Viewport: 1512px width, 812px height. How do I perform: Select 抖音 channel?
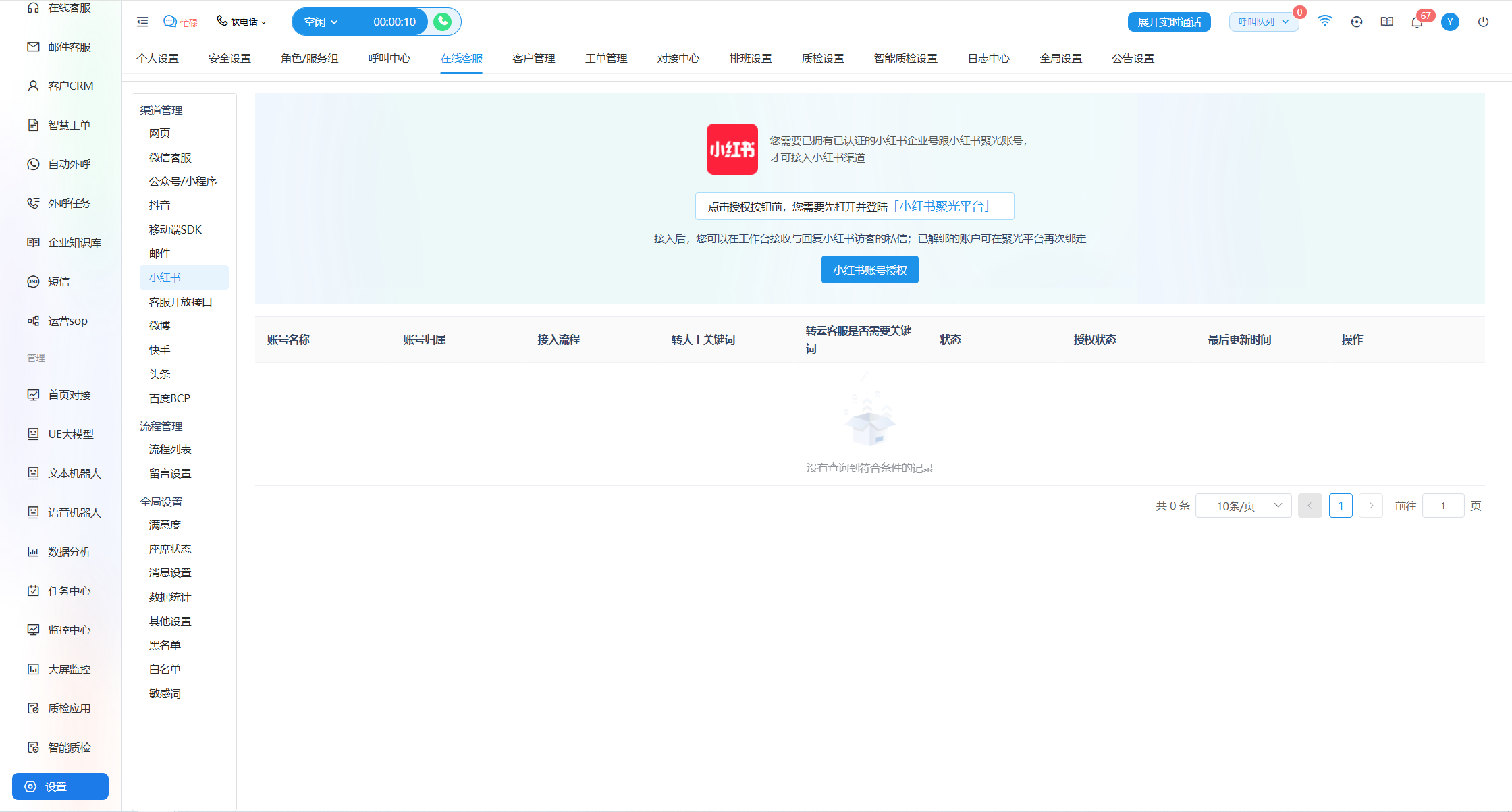pos(160,206)
